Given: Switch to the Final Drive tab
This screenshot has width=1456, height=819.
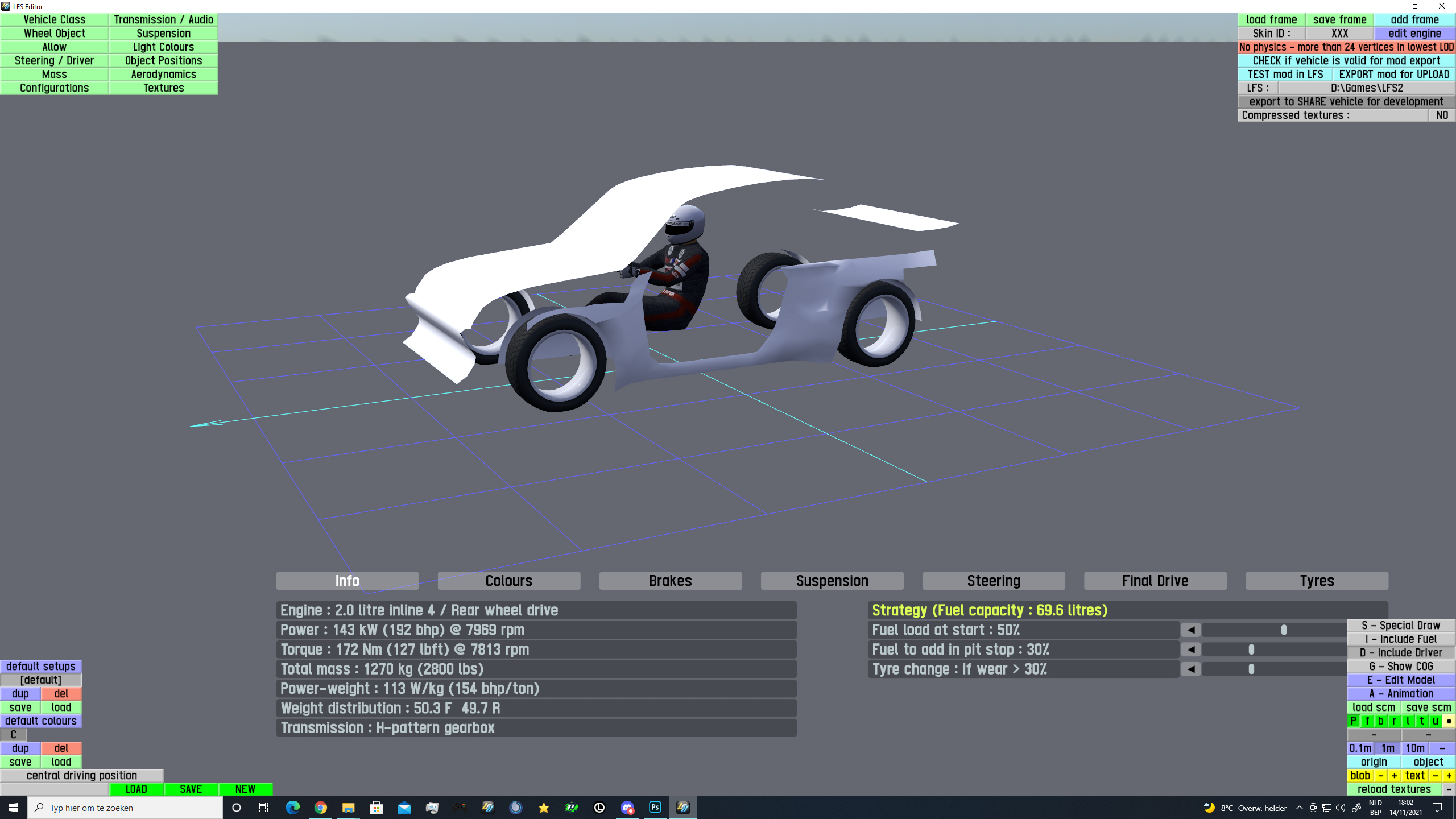Looking at the screenshot, I should click(1155, 581).
